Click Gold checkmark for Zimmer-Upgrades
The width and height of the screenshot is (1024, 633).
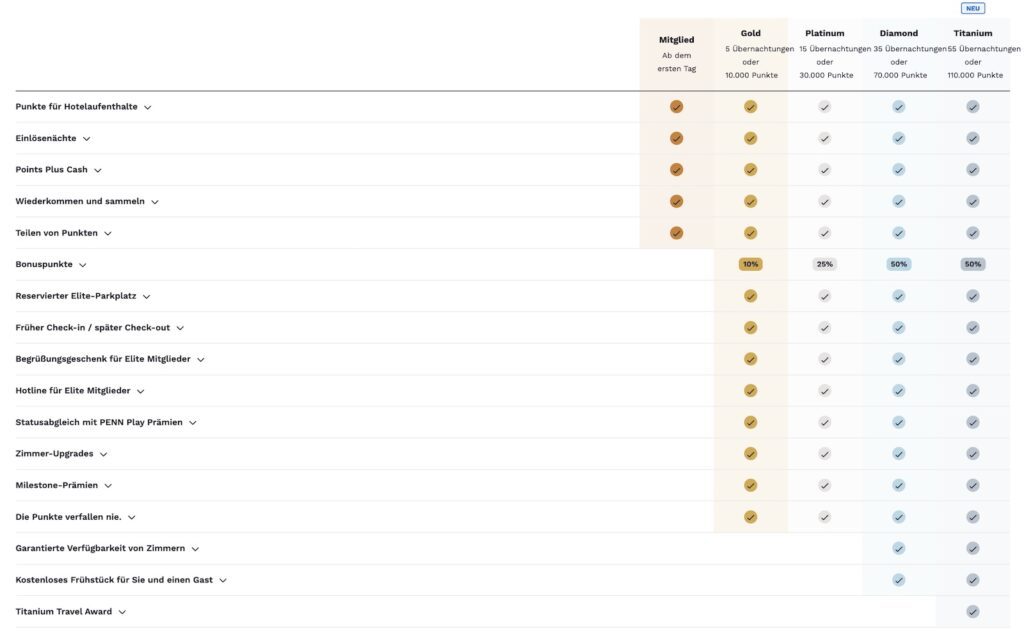click(750, 454)
